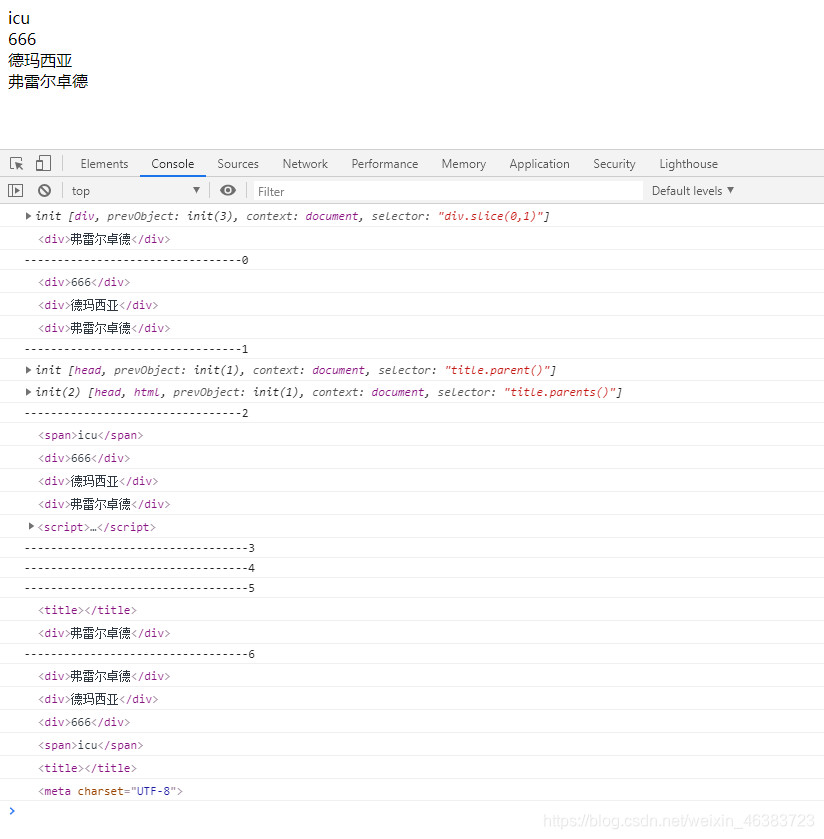The height and width of the screenshot is (839, 824).
Task: Open the top JavaScript context dropdown
Action: [x=136, y=191]
